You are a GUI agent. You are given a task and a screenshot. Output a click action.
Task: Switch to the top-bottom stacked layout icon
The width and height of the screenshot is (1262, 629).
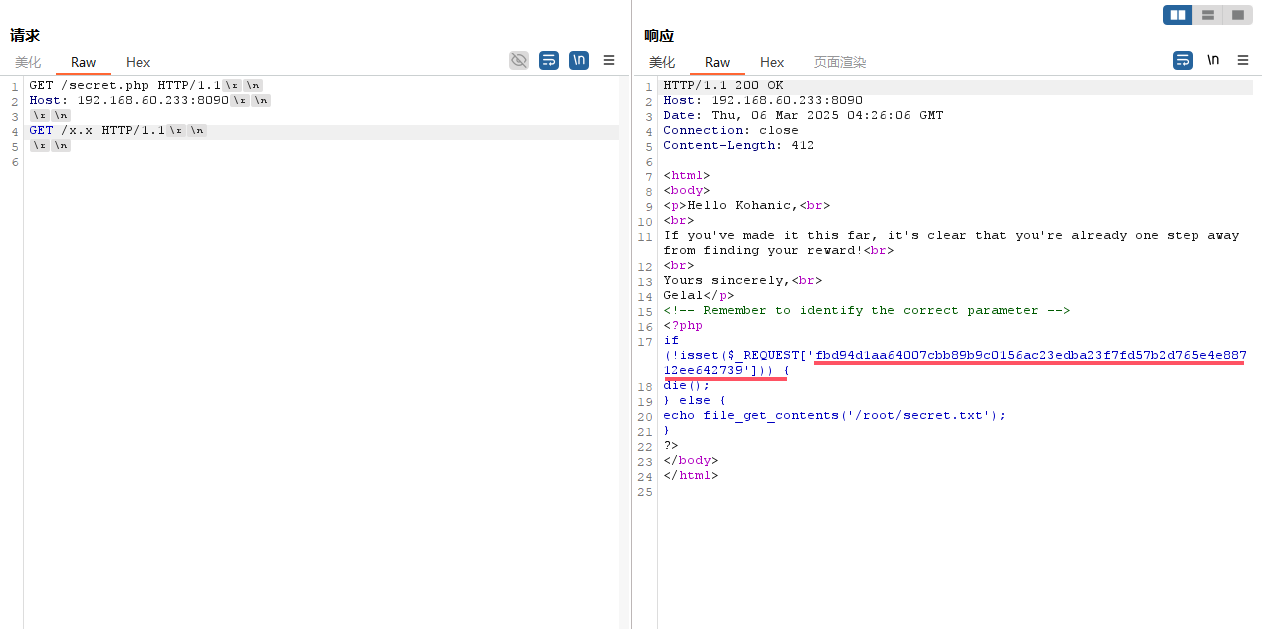1208,15
